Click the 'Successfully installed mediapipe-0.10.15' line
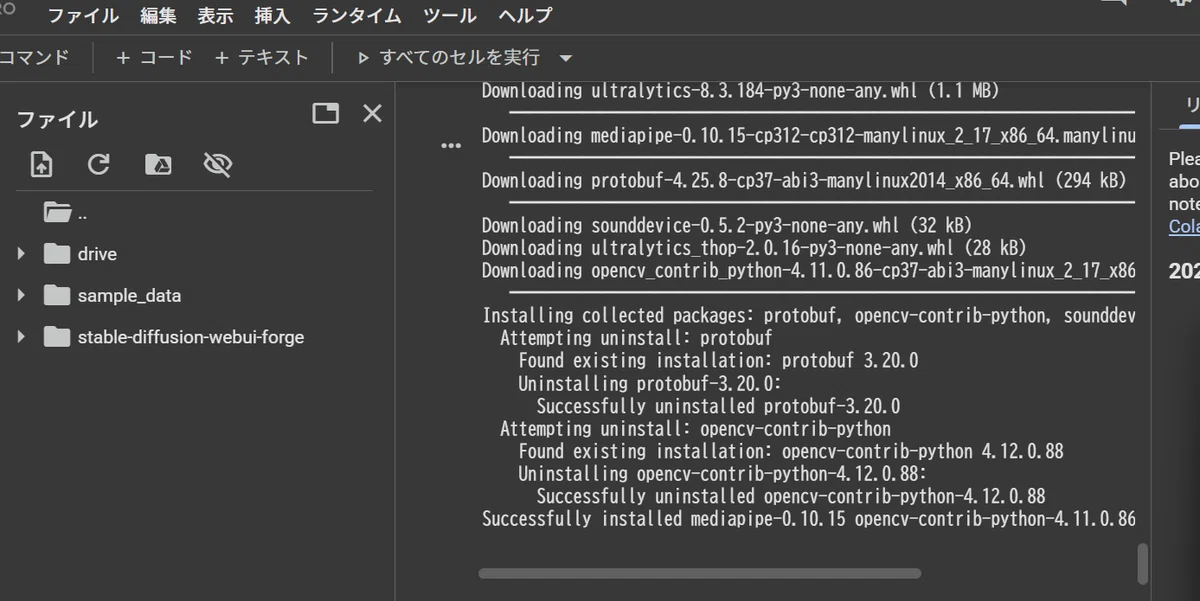Image resolution: width=1200 pixels, height=601 pixels. coord(808,519)
